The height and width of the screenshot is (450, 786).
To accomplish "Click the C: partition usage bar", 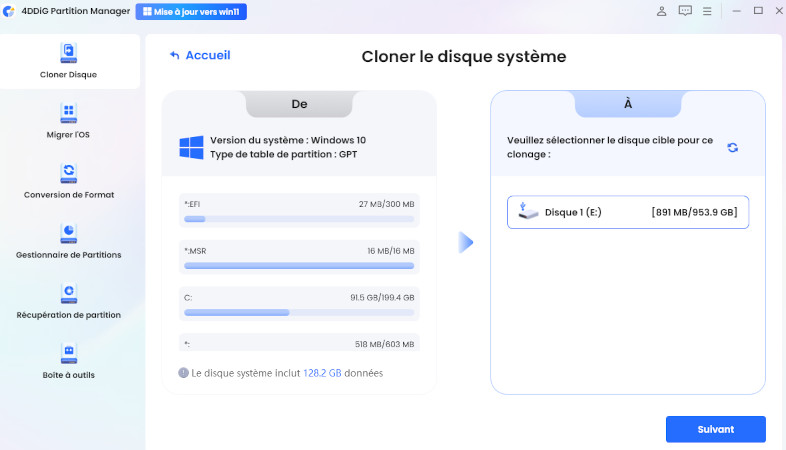I will 299,312.
